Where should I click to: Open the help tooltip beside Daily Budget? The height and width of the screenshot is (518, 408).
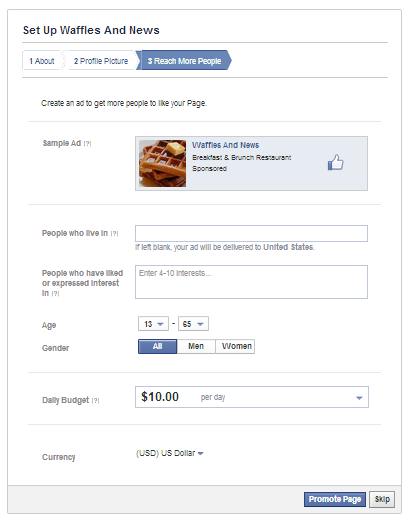95,401
